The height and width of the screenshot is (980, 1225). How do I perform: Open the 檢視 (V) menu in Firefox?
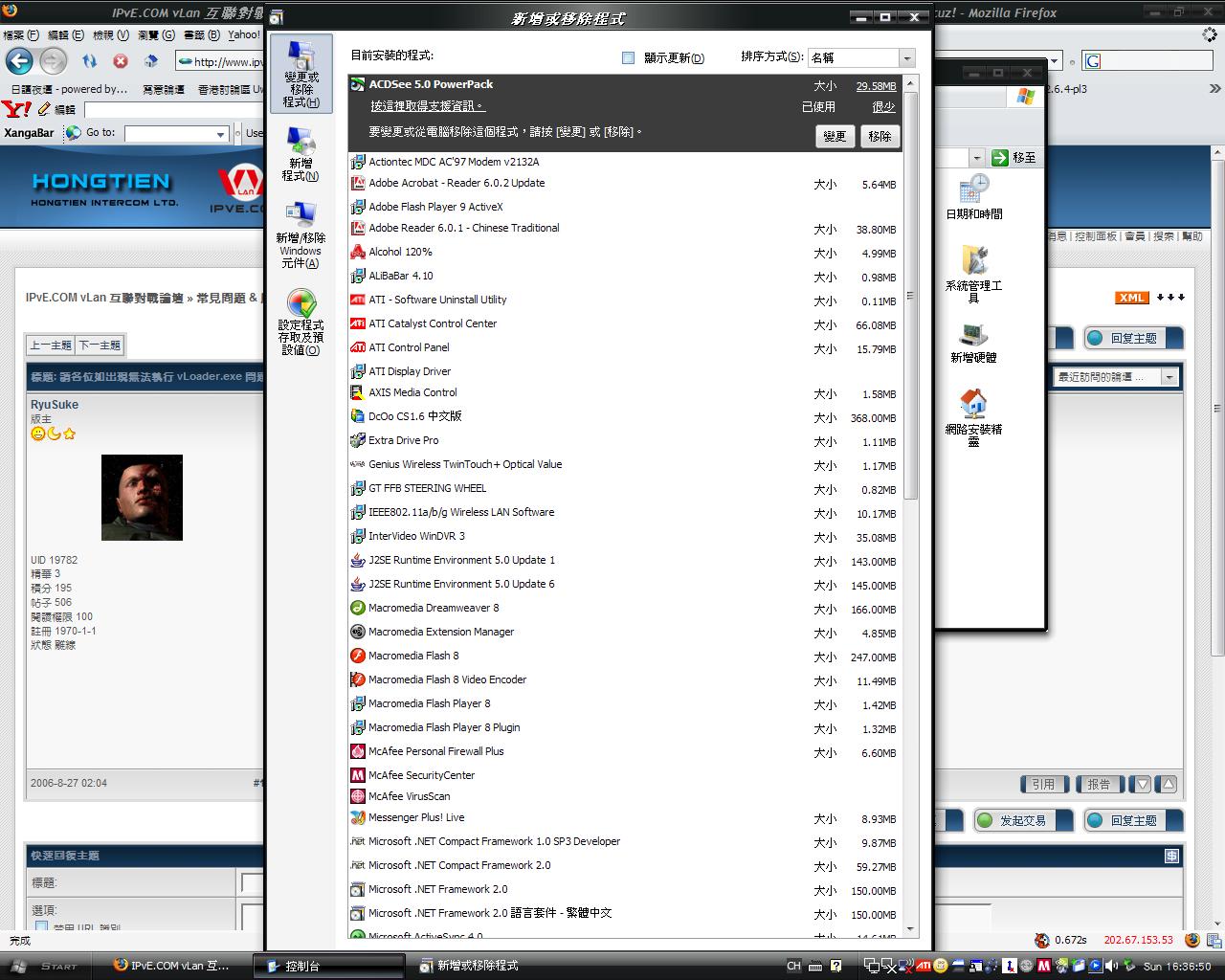[x=111, y=34]
